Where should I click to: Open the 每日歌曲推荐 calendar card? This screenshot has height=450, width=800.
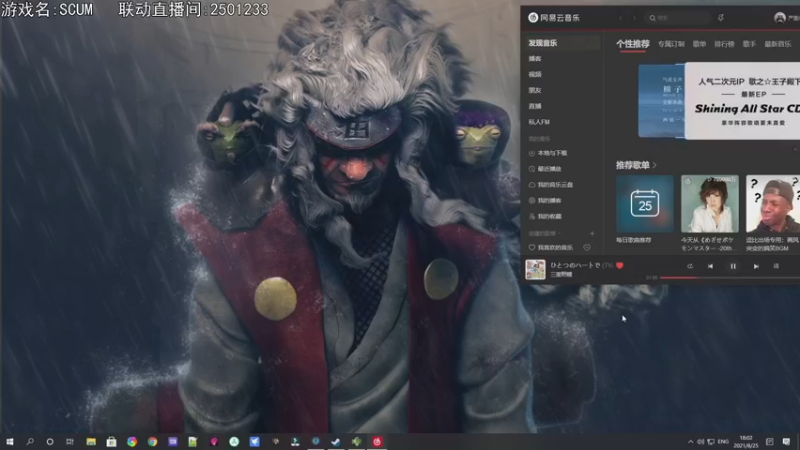tap(645, 204)
